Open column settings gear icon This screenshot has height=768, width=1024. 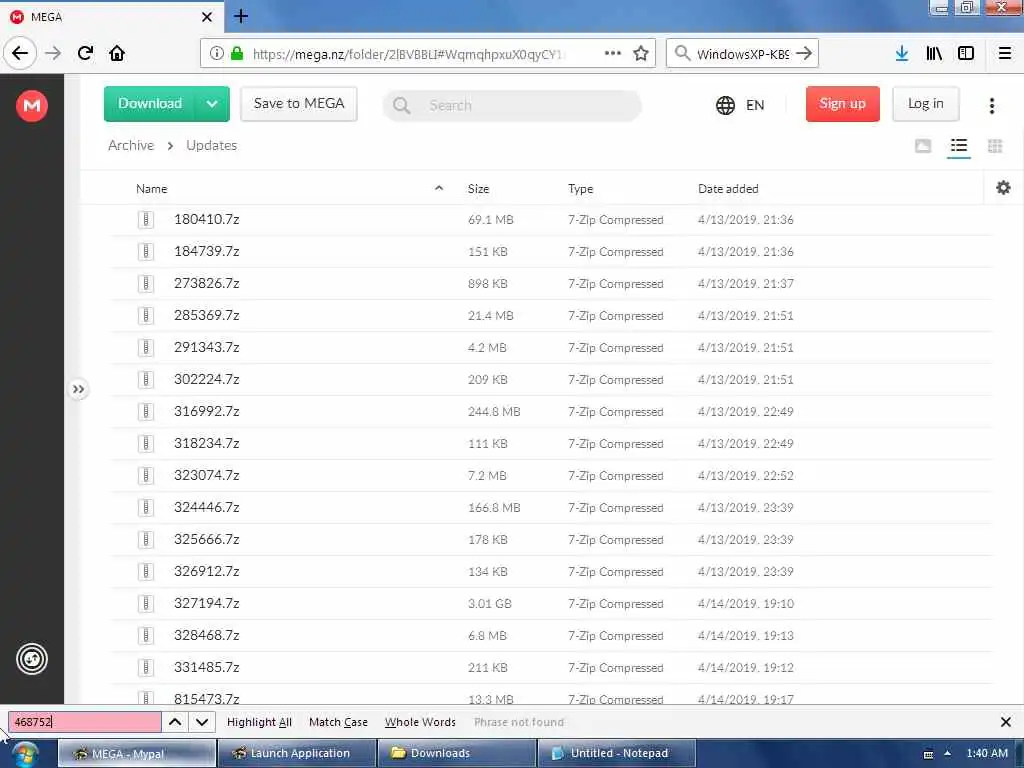1003,188
